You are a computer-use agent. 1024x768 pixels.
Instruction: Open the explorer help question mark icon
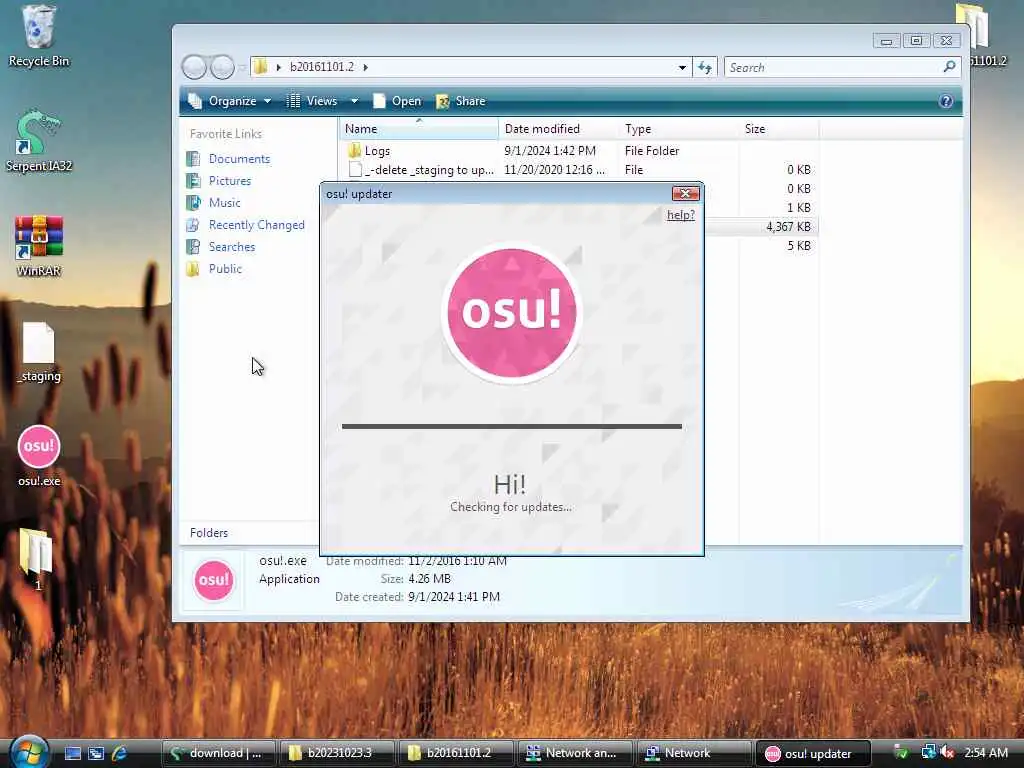[x=946, y=101]
